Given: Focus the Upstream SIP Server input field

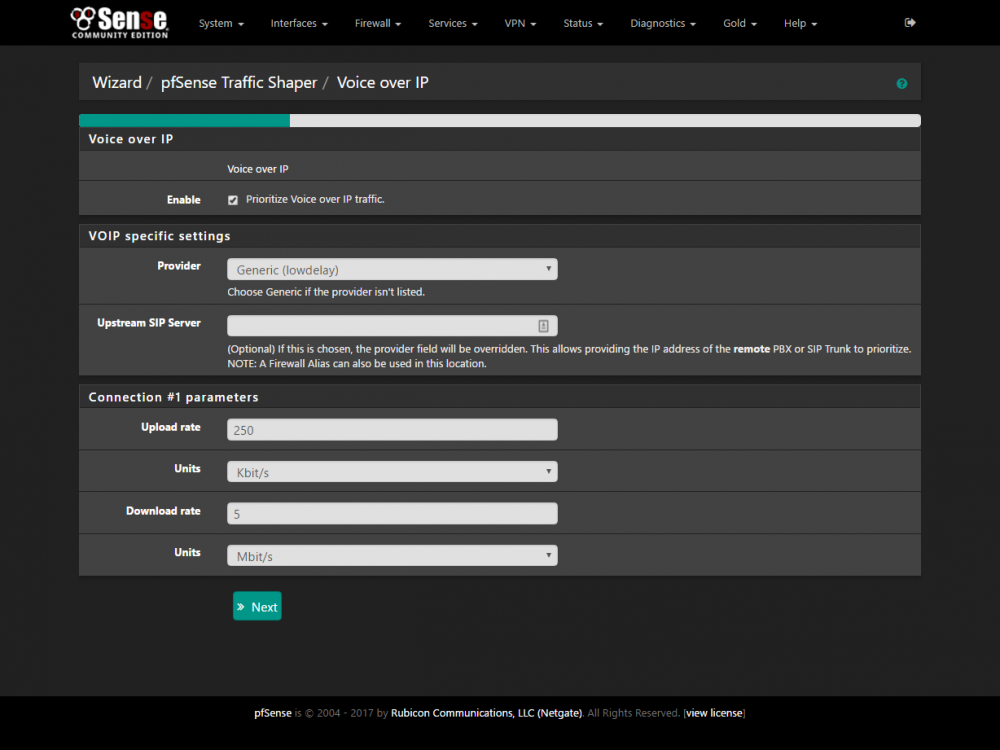Looking at the screenshot, I should [x=392, y=326].
